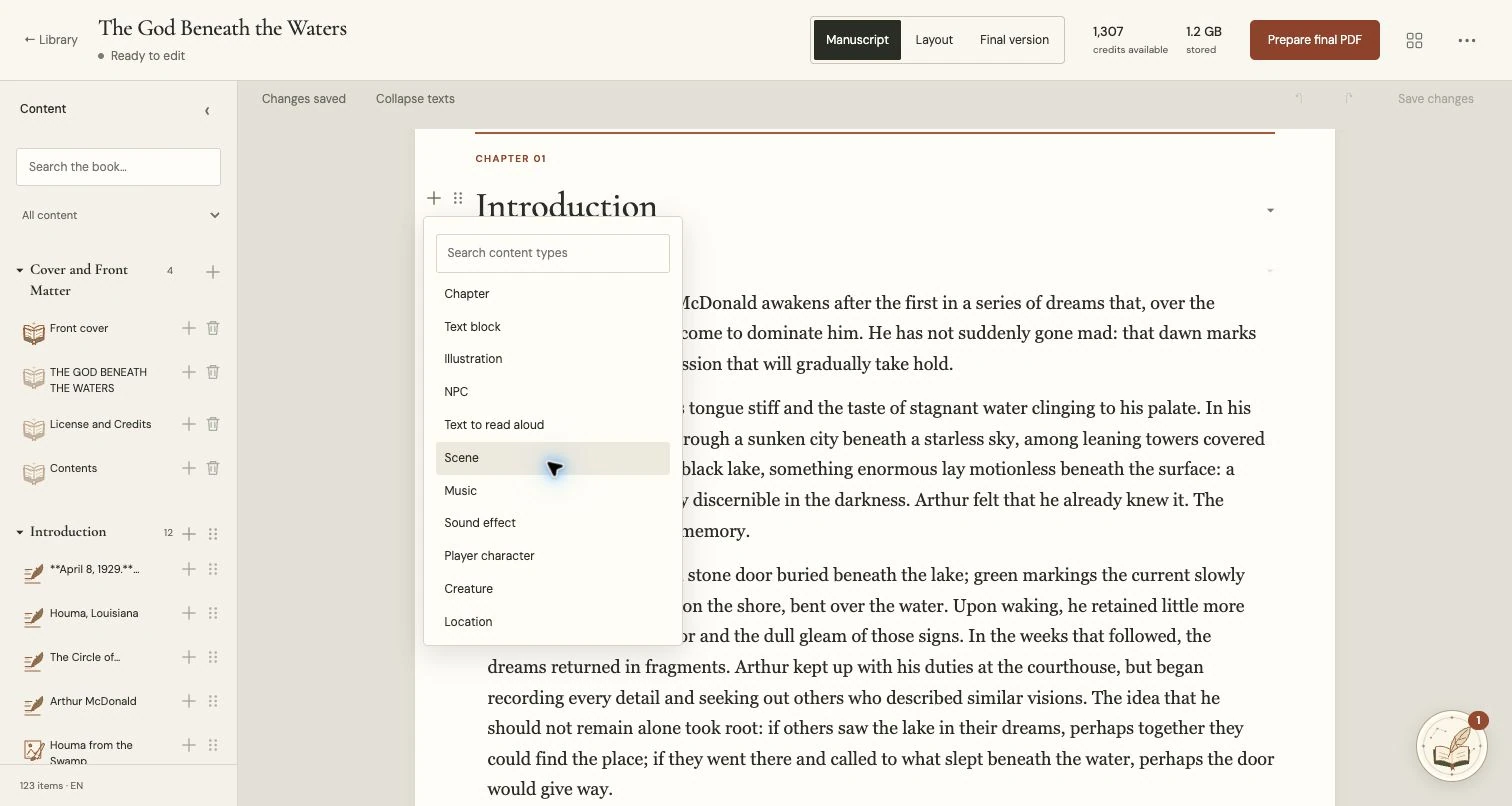Click plus icon beside Front cover
1512x806 pixels.
tap(188, 328)
